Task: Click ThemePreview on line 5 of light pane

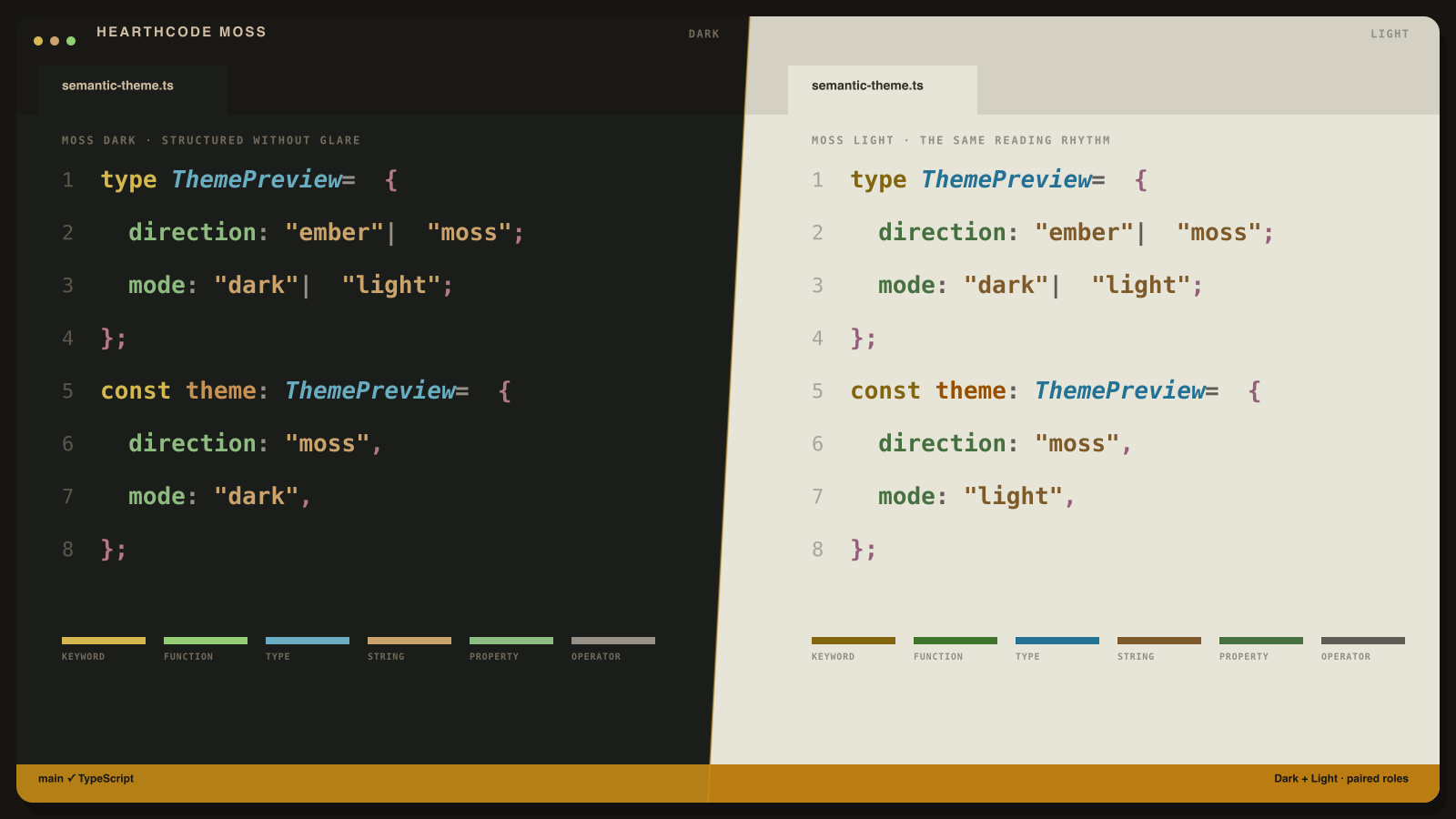Action: coord(1120,391)
